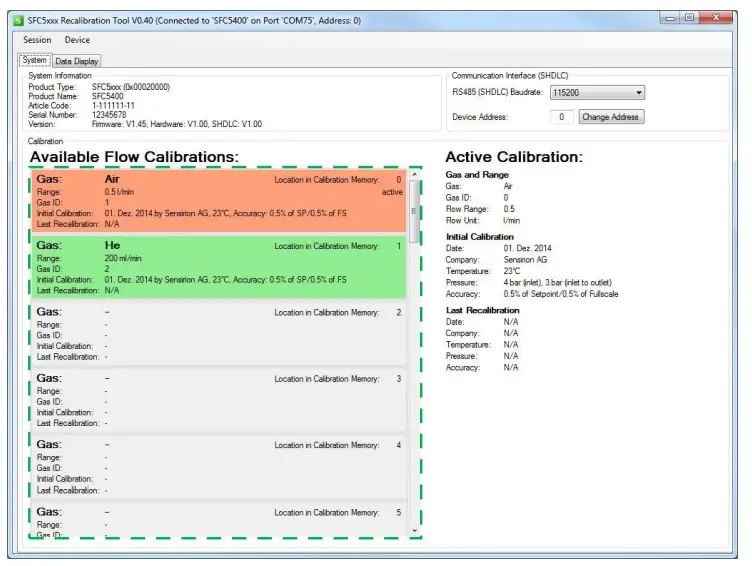This screenshot has width=752, height=566.
Task: Minimize the Recalibration Tool window
Action: click(x=670, y=18)
